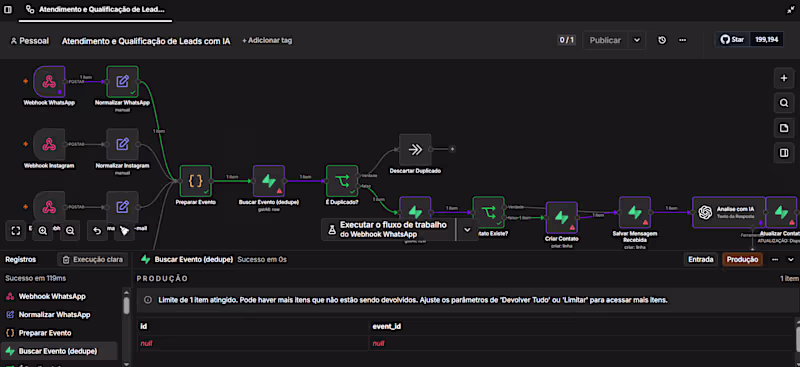Select the Webhook Instagram node on the canvas
Screen dimensions: 800x367
click(x=49, y=144)
